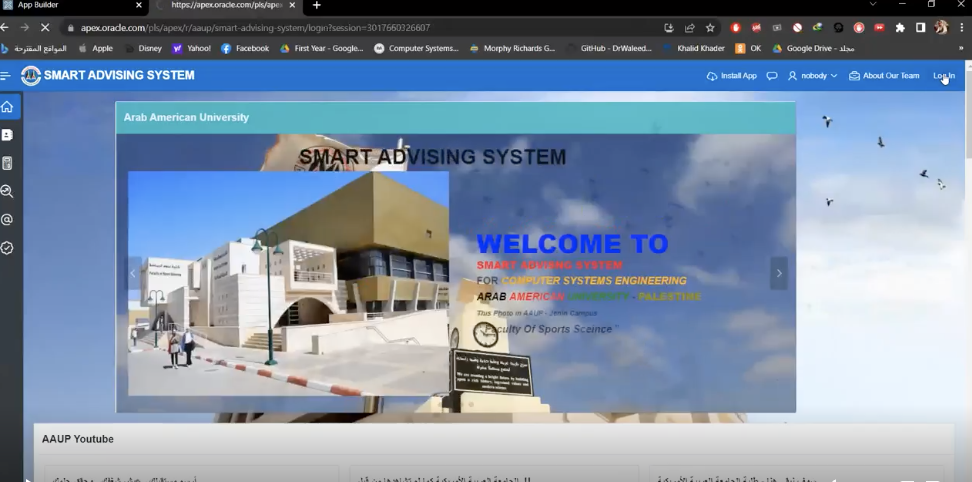This screenshot has height=482, width=972.
Task: Click the Arab American University heading
Action: (186, 118)
